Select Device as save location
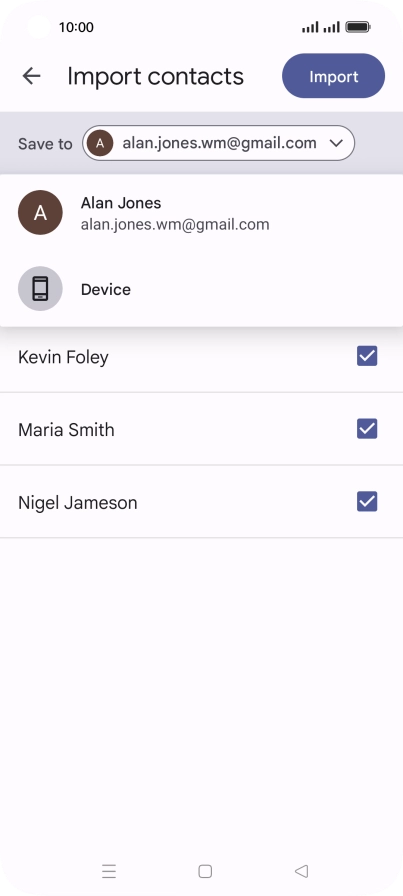Viewport: 403px width, 896px height. pos(201,289)
